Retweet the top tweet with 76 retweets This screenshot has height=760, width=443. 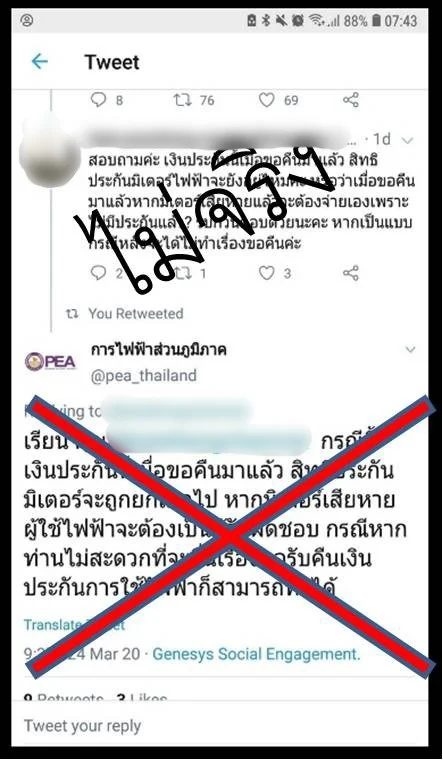(183, 100)
